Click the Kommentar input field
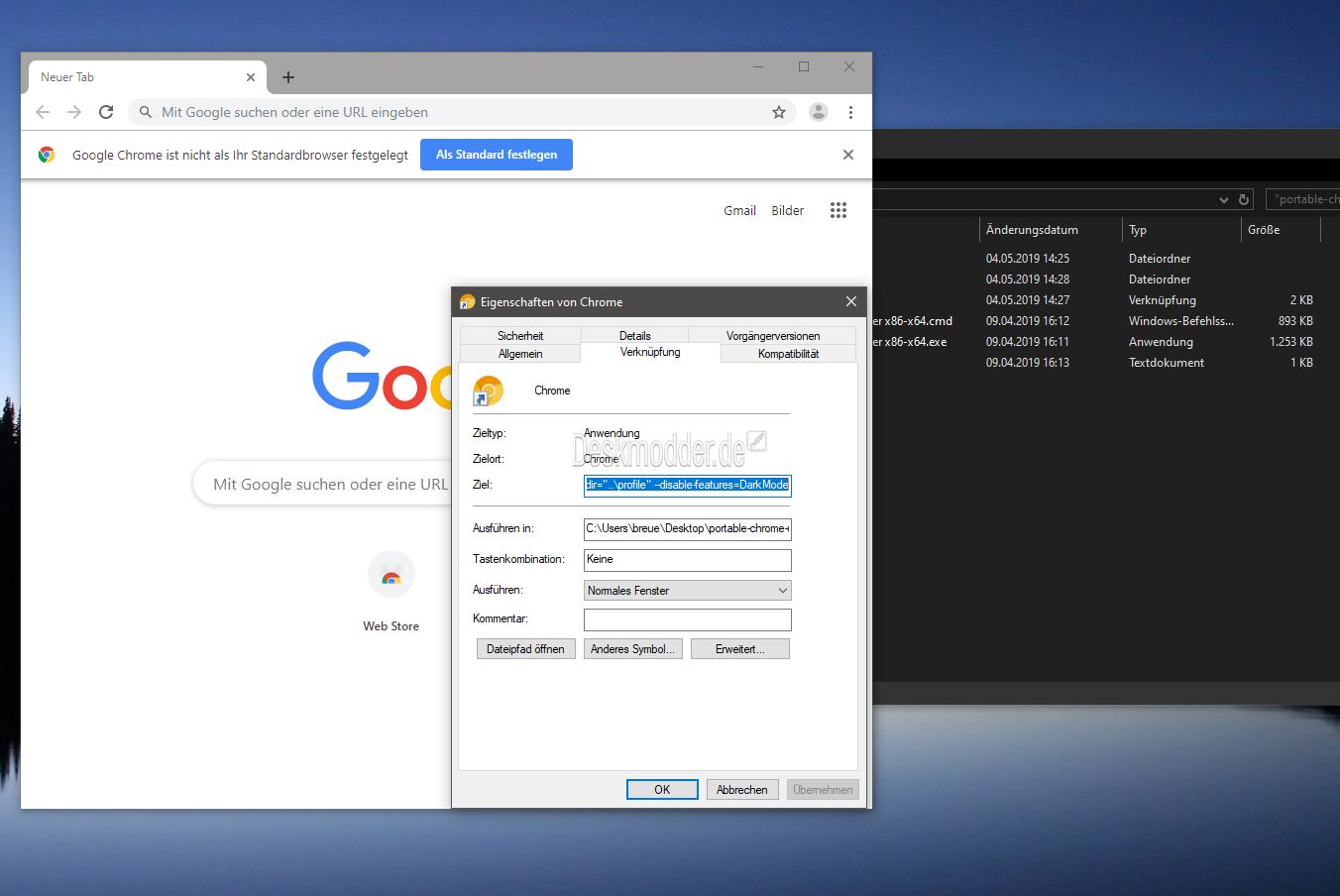This screenshot has height=896, width=1340. 688,619
